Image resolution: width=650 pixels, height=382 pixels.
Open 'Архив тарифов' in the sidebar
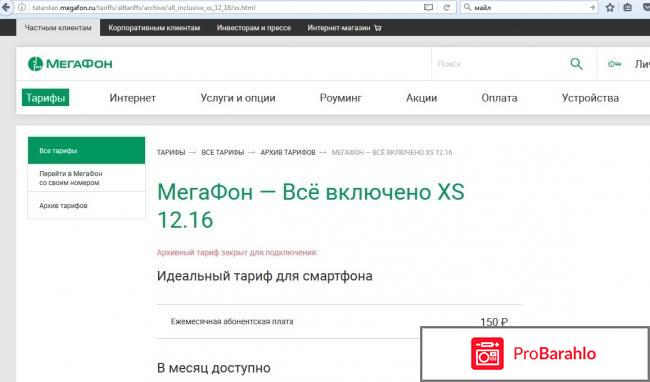[86, 206]
